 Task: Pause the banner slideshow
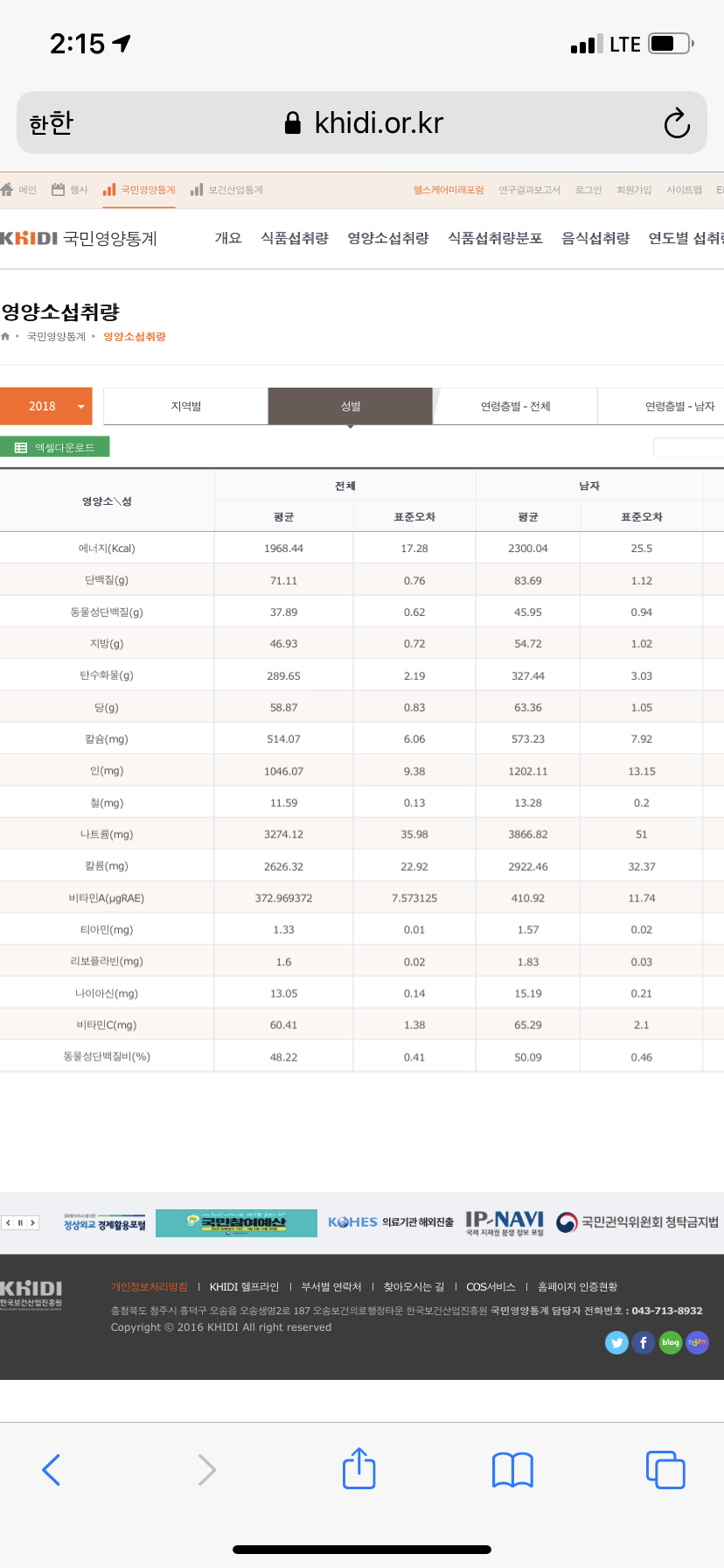coord(20,1222)
